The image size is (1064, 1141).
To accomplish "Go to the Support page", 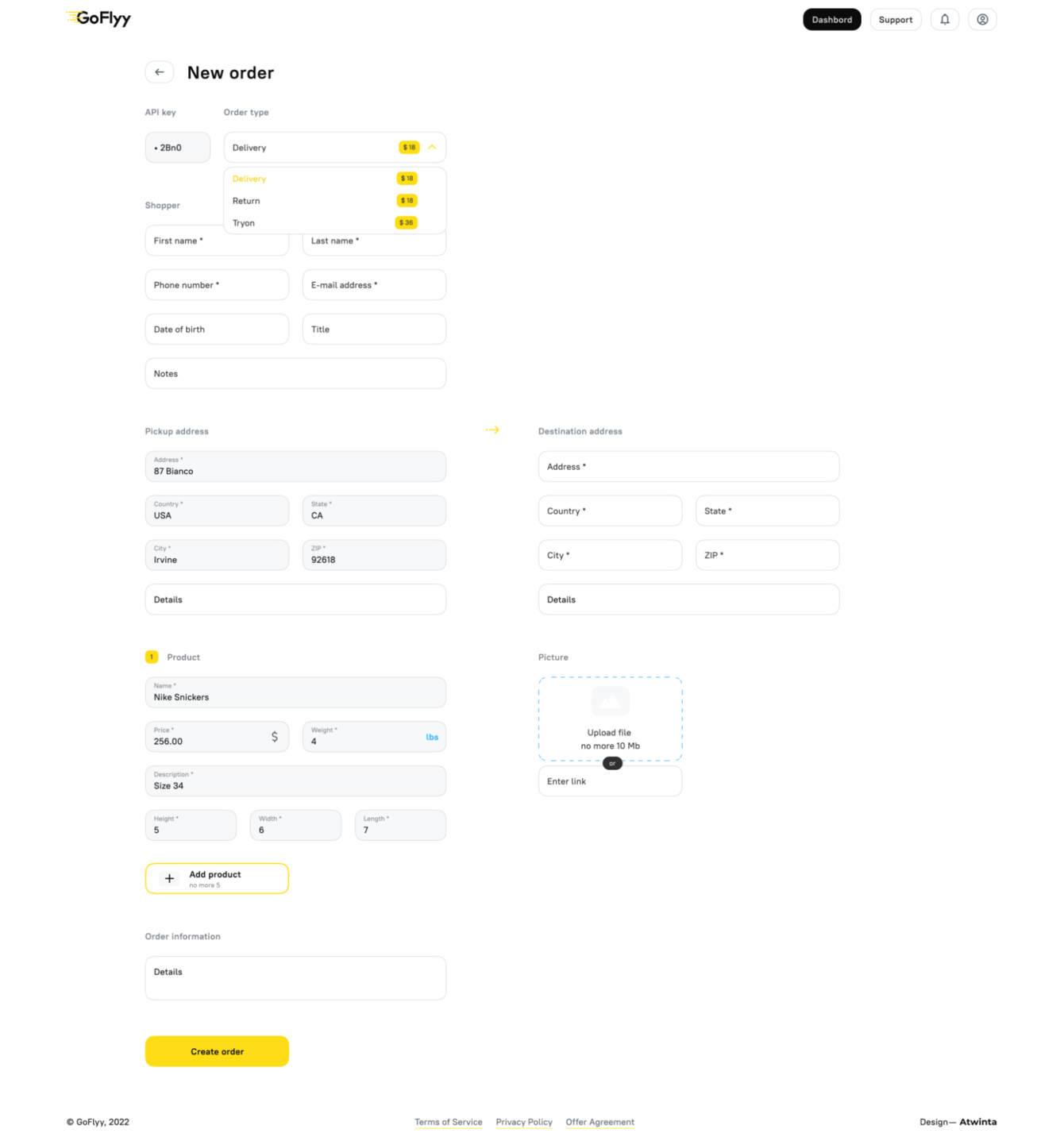I will click(x=895, y=20).
